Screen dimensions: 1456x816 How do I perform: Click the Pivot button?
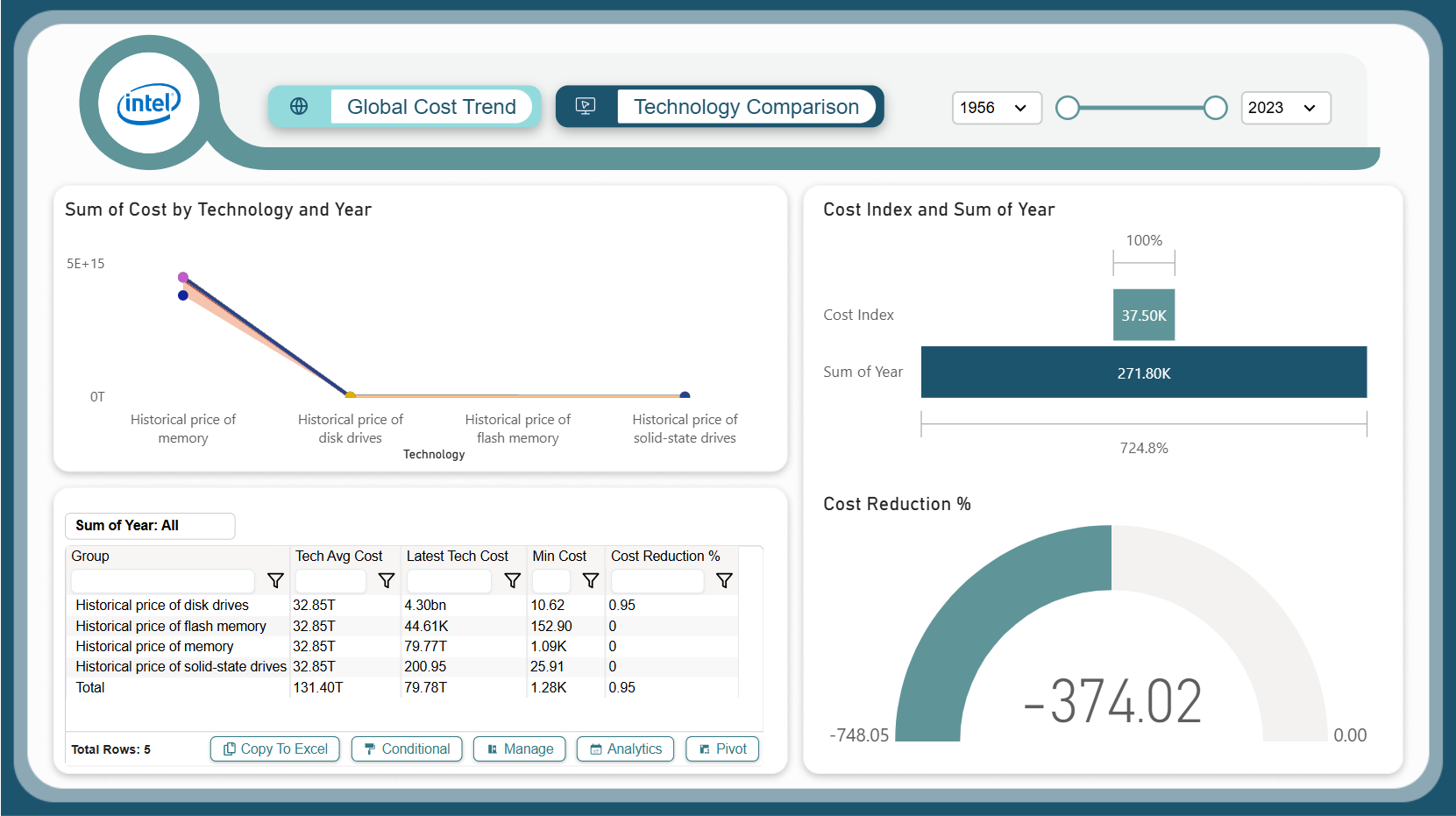722,749
